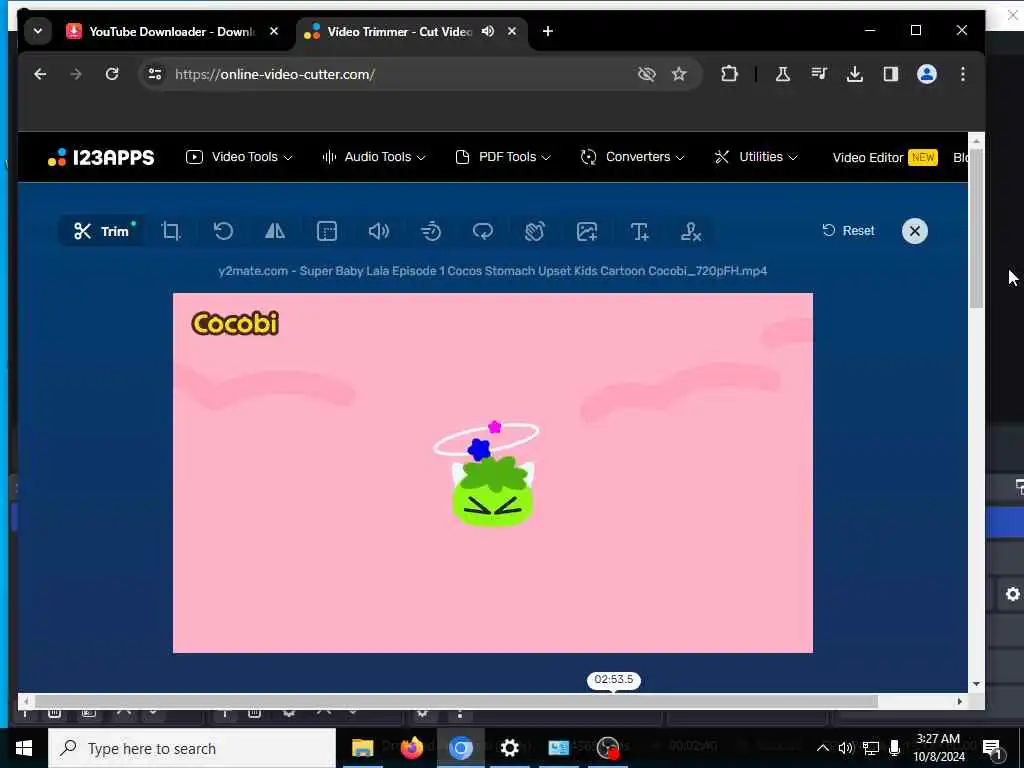Image resolution: width=1024 pixels, height=768 pixels.
Task: Open a new browser tab
Action: (x=548, y=31)
